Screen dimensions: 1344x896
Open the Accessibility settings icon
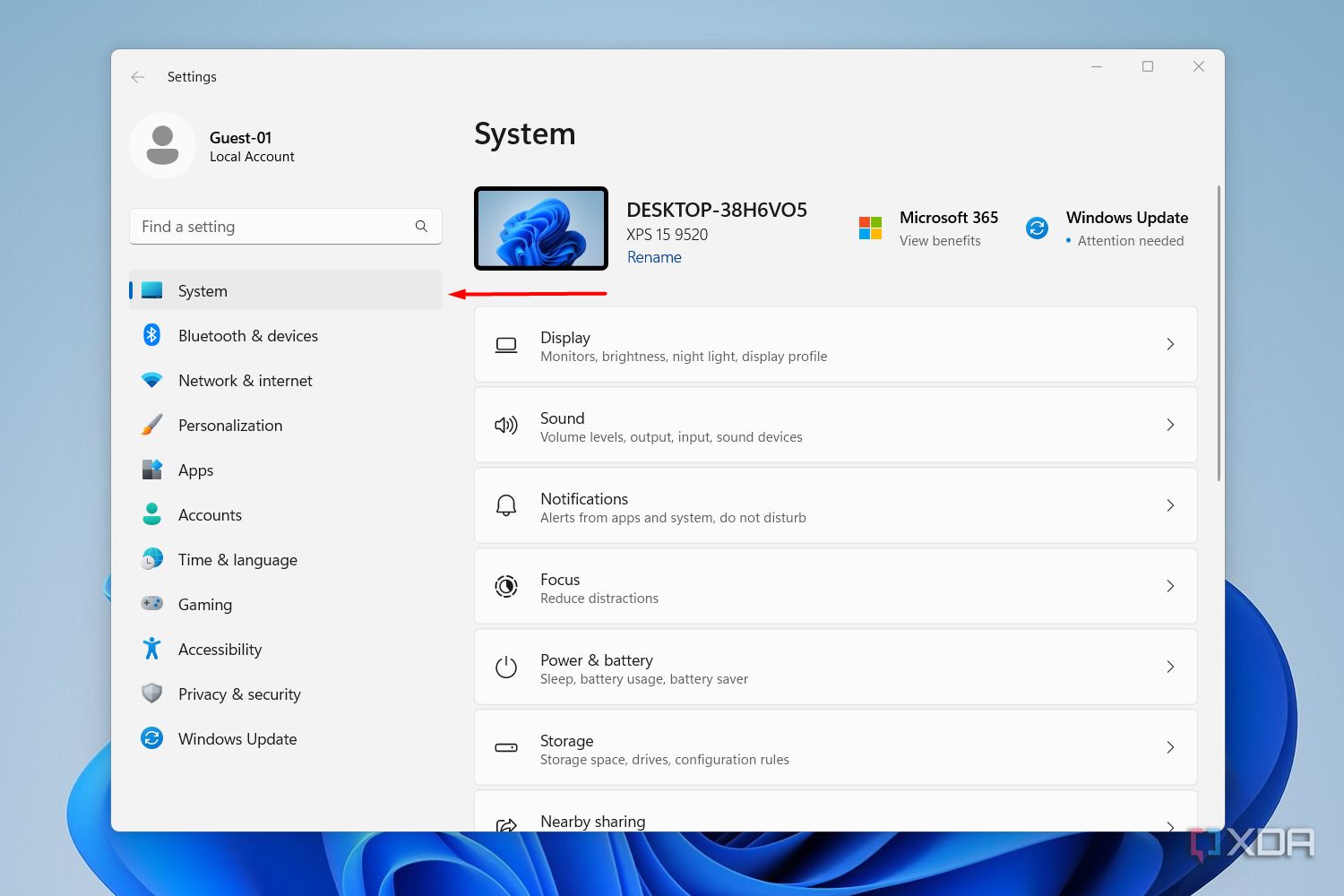[x=152, y=649]
